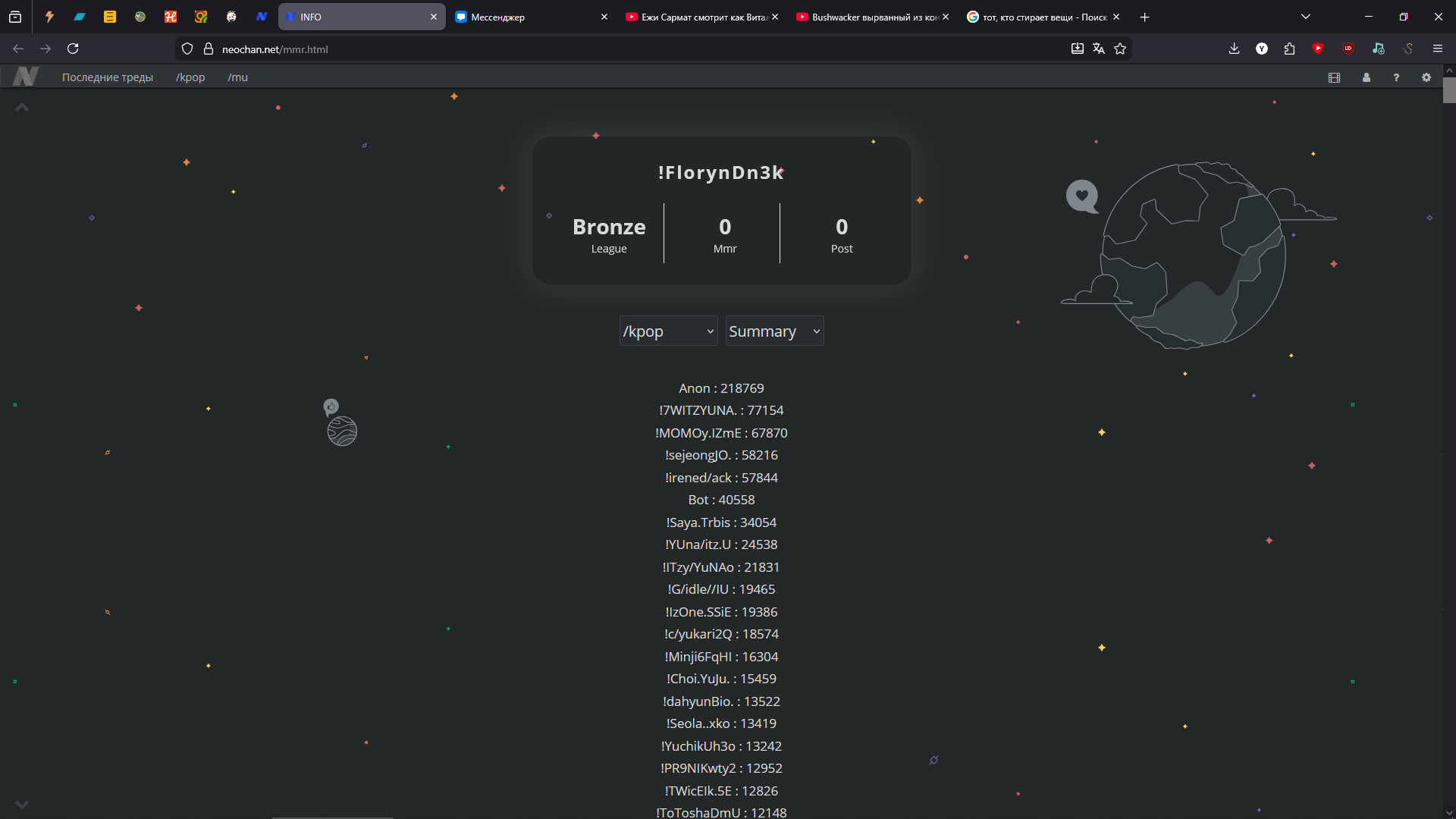Expand the list all tabs chevron
The height and width of the screenshot is (819, 1456).
click(x=1305, y=17)
